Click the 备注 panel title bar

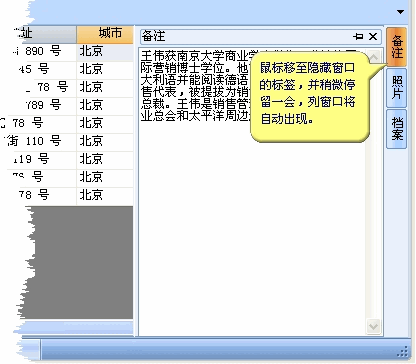pos(247,36)
